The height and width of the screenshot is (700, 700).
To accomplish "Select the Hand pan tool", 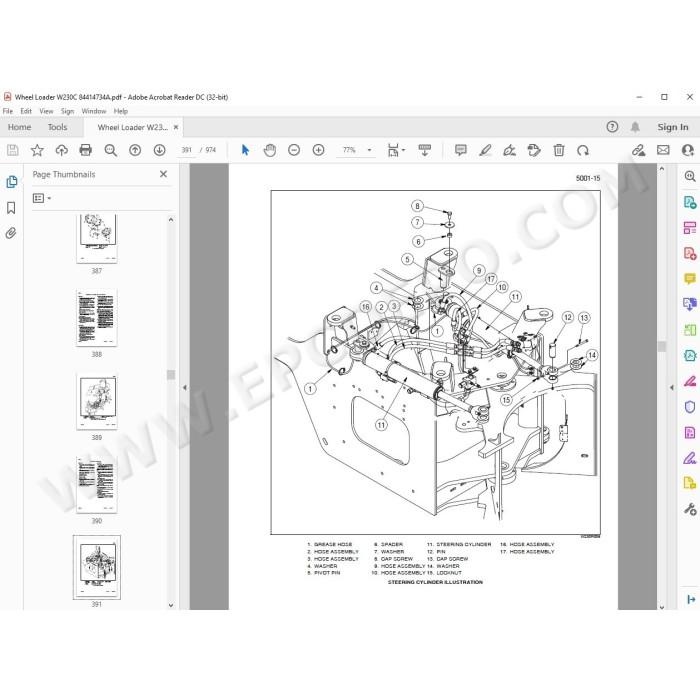I will click(270, 150).
